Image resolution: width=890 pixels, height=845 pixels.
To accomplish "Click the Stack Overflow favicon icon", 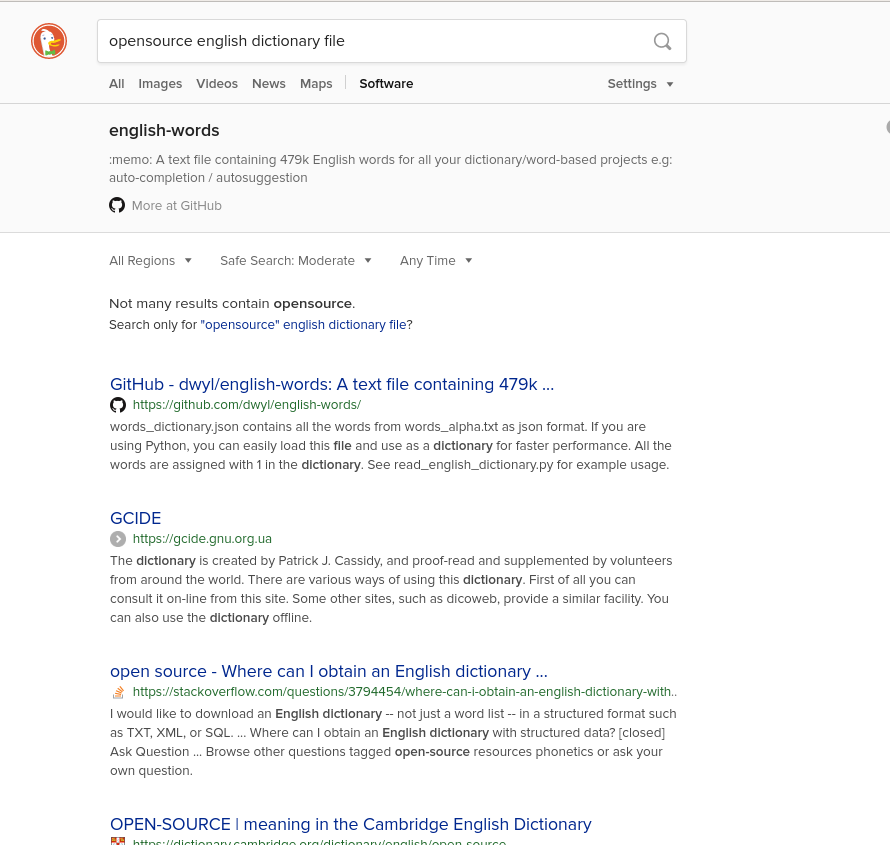I will click(x=118, y=692).
